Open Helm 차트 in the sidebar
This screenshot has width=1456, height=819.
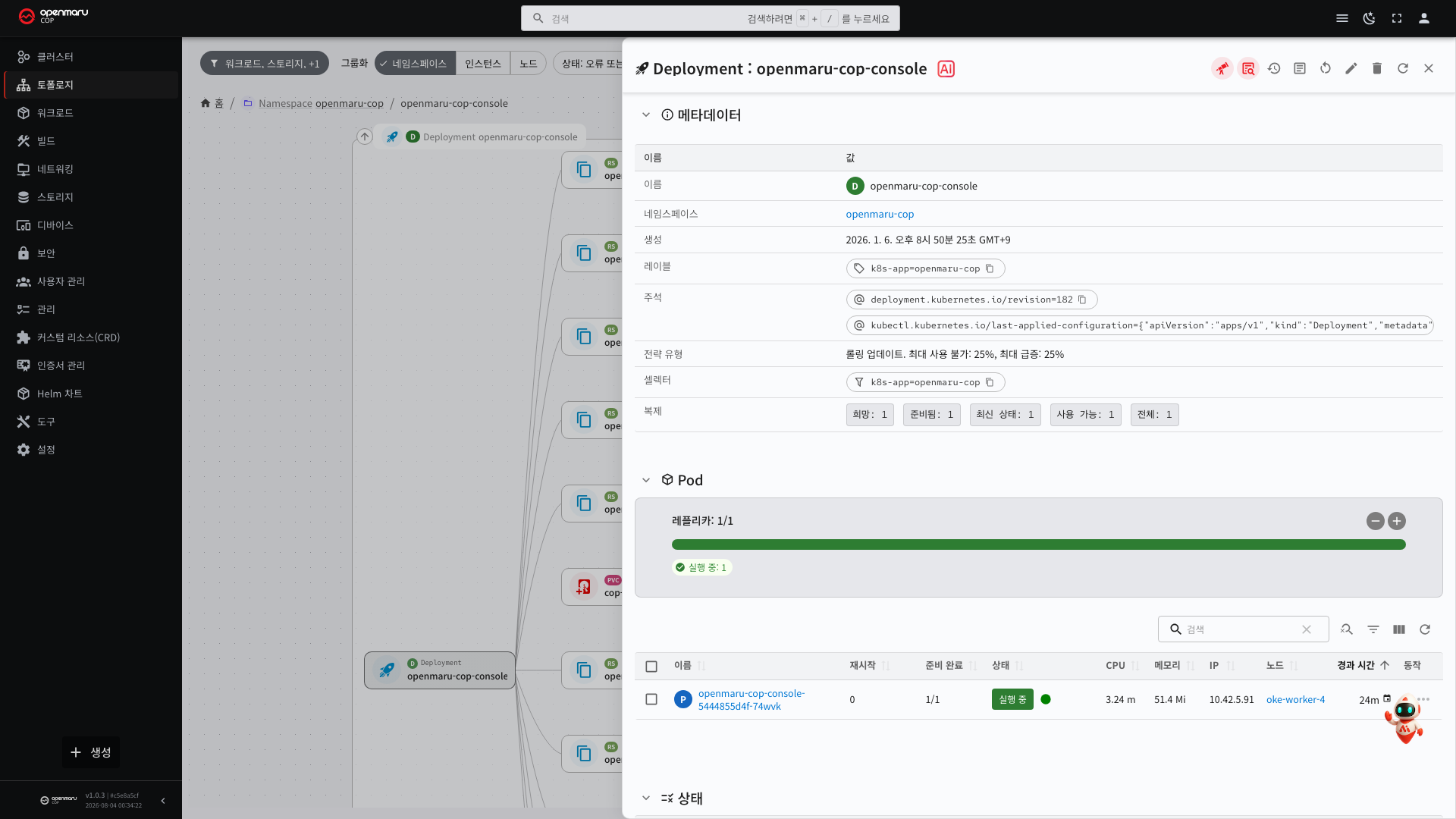pyautogui.click(x=91, y=394)
